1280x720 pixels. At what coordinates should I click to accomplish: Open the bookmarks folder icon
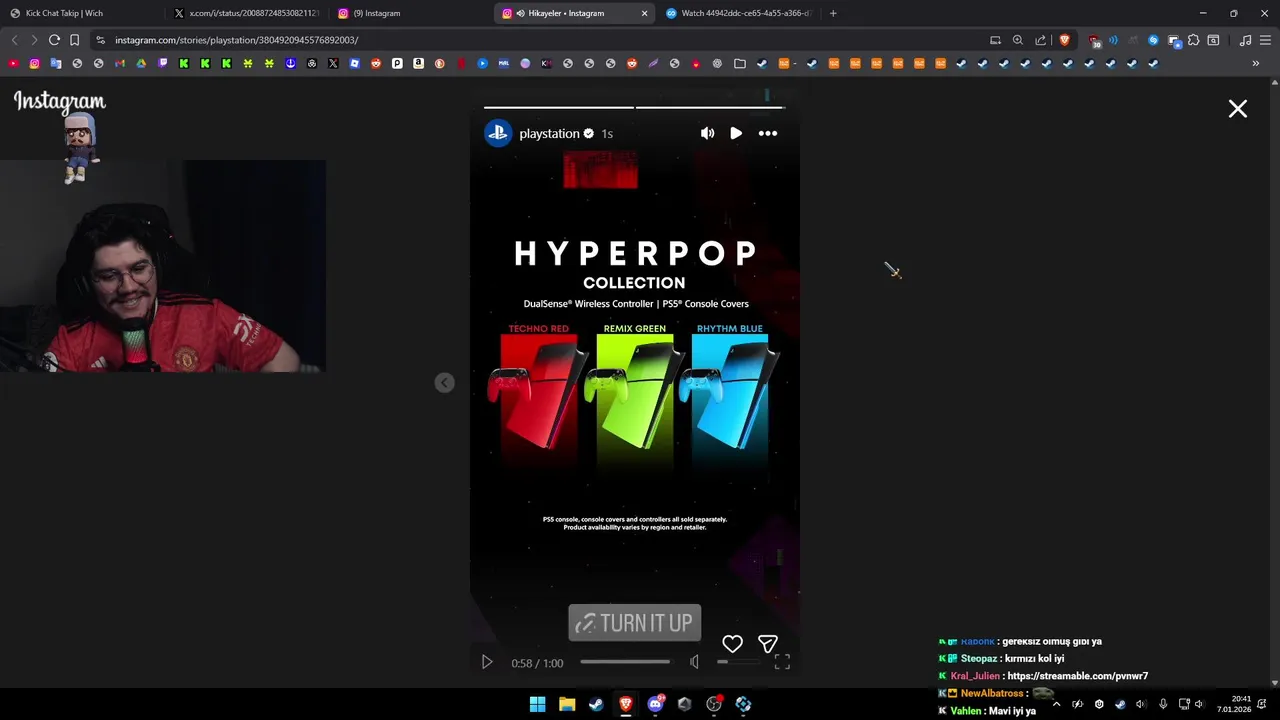point(739,63)
